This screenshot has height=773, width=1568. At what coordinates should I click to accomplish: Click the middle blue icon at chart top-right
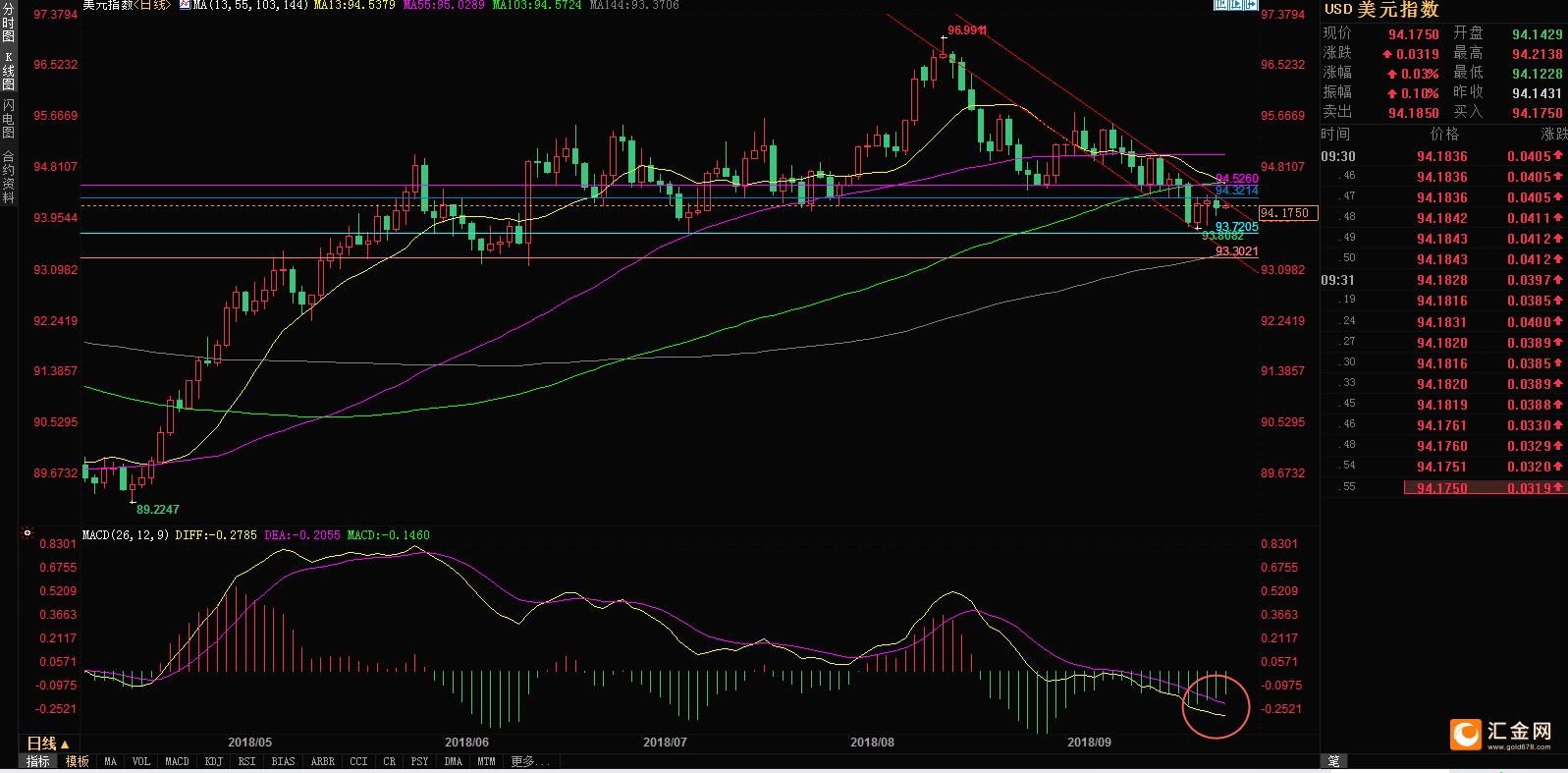pyautogui.click(x=1236, y=5)
